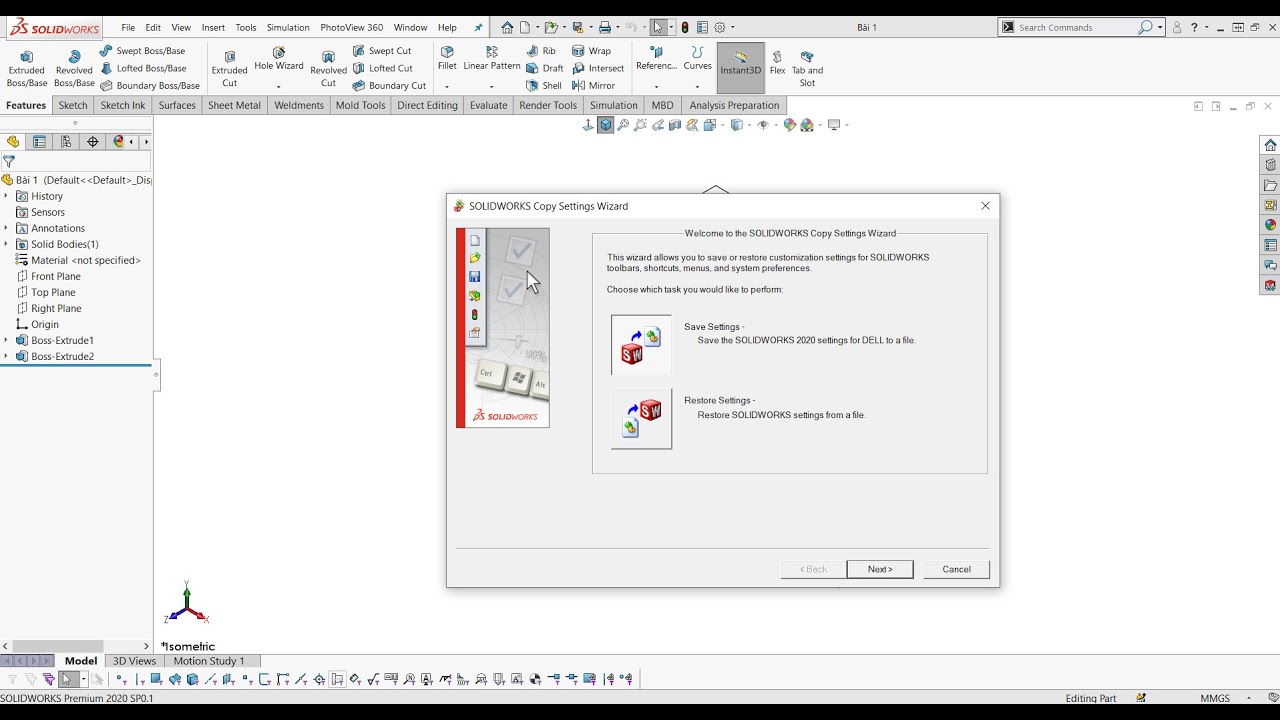Open the Appearances task pane icon
Screen dimensions: 1280x720
(1270, 225)
